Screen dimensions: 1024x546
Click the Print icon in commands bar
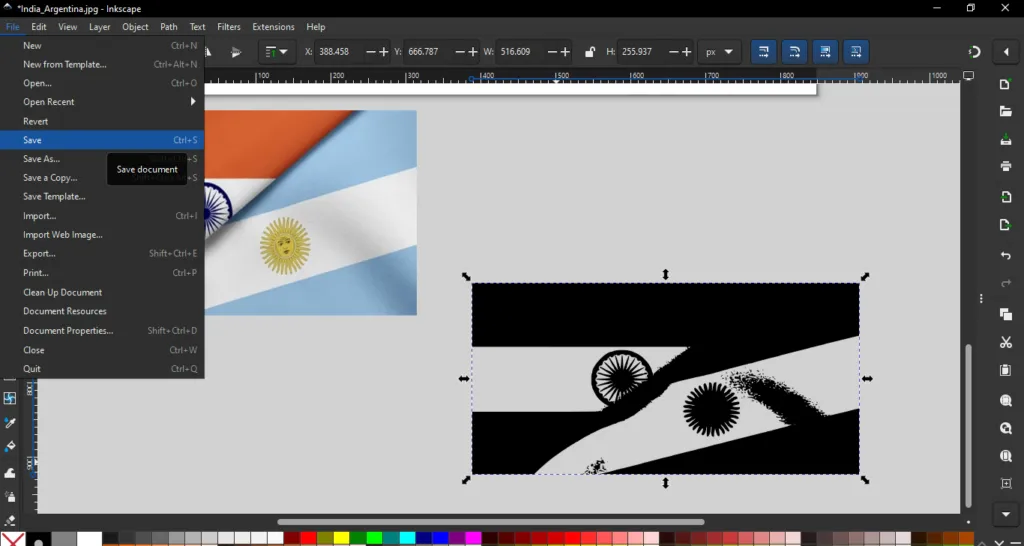(1006, 167)
